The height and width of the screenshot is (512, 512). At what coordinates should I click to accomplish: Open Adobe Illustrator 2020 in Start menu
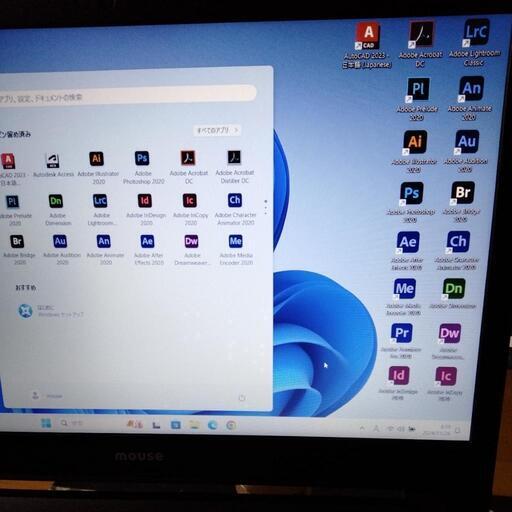(x=98, y=167)
